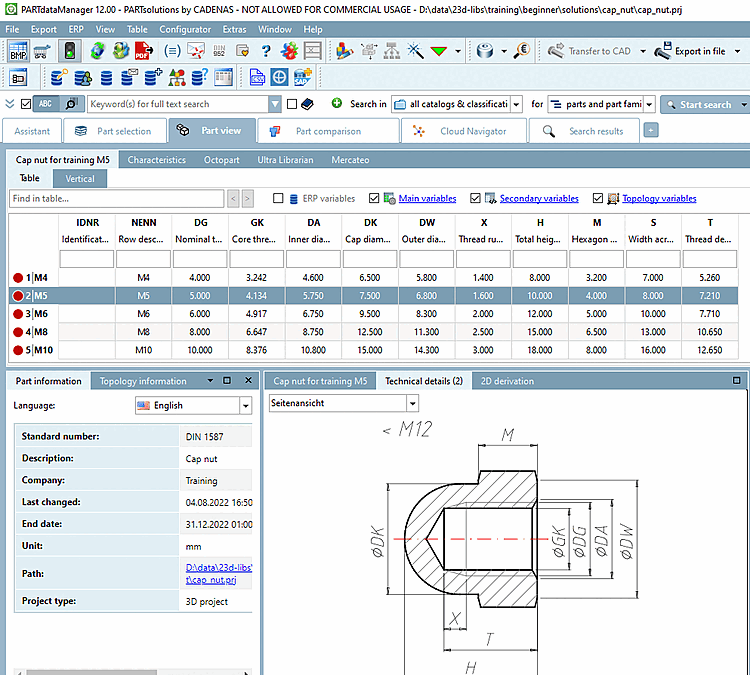
Task: Toggle the Topology variables checkbox
Action: click(x=598, y=199)
